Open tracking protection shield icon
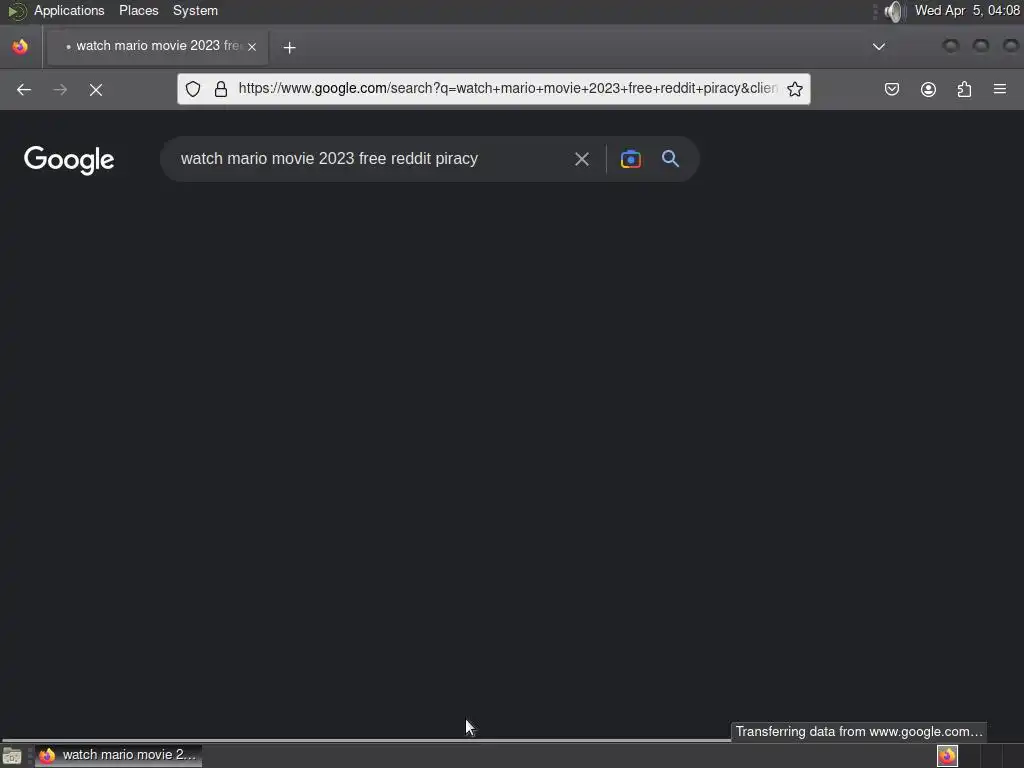 tap(193, 89)
